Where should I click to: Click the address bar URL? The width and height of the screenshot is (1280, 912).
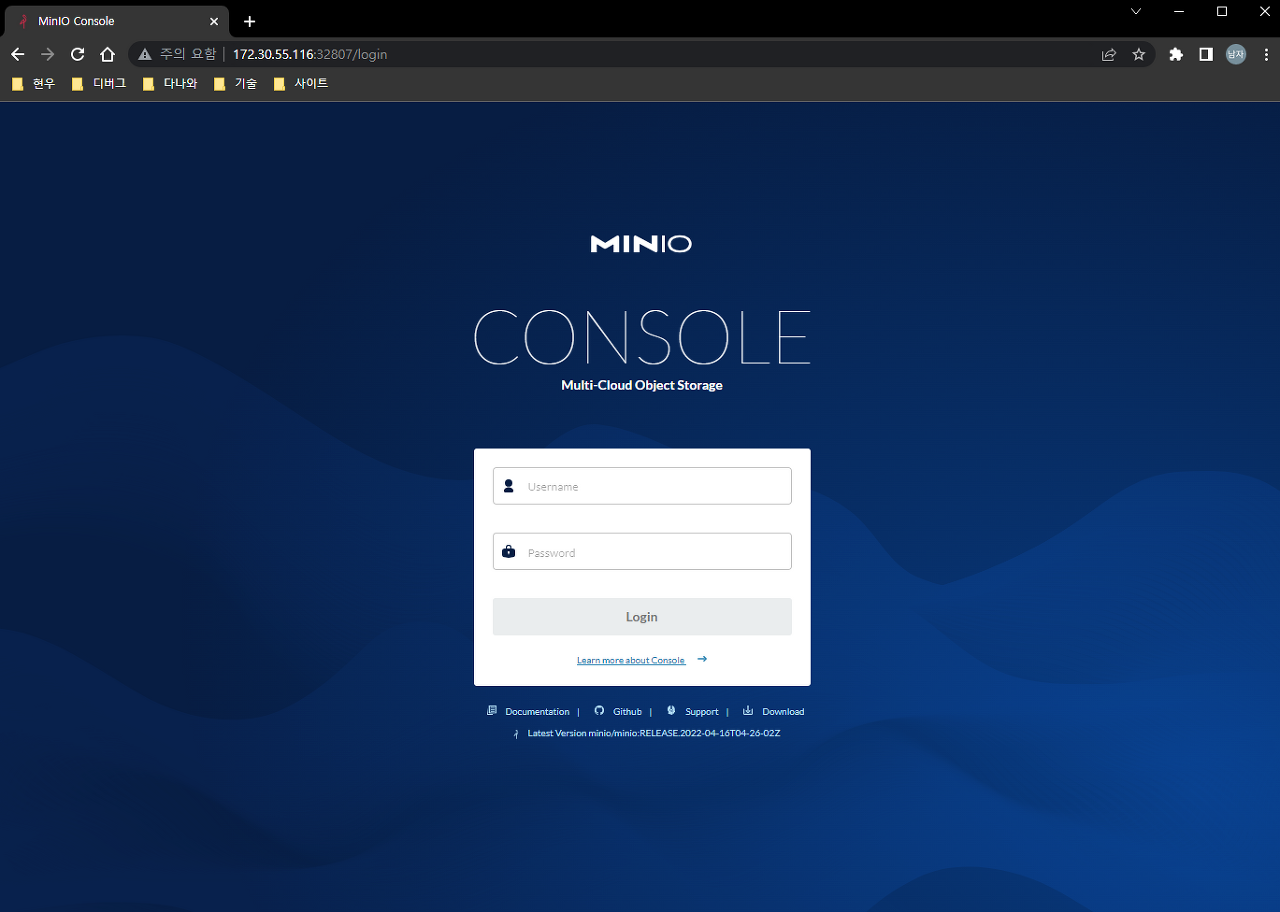(310, 55)
